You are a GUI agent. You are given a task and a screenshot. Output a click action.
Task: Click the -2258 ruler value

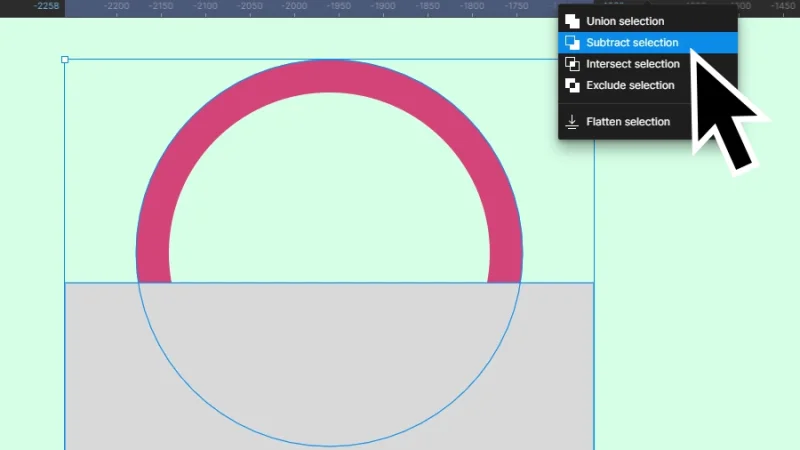click(46, 6)
